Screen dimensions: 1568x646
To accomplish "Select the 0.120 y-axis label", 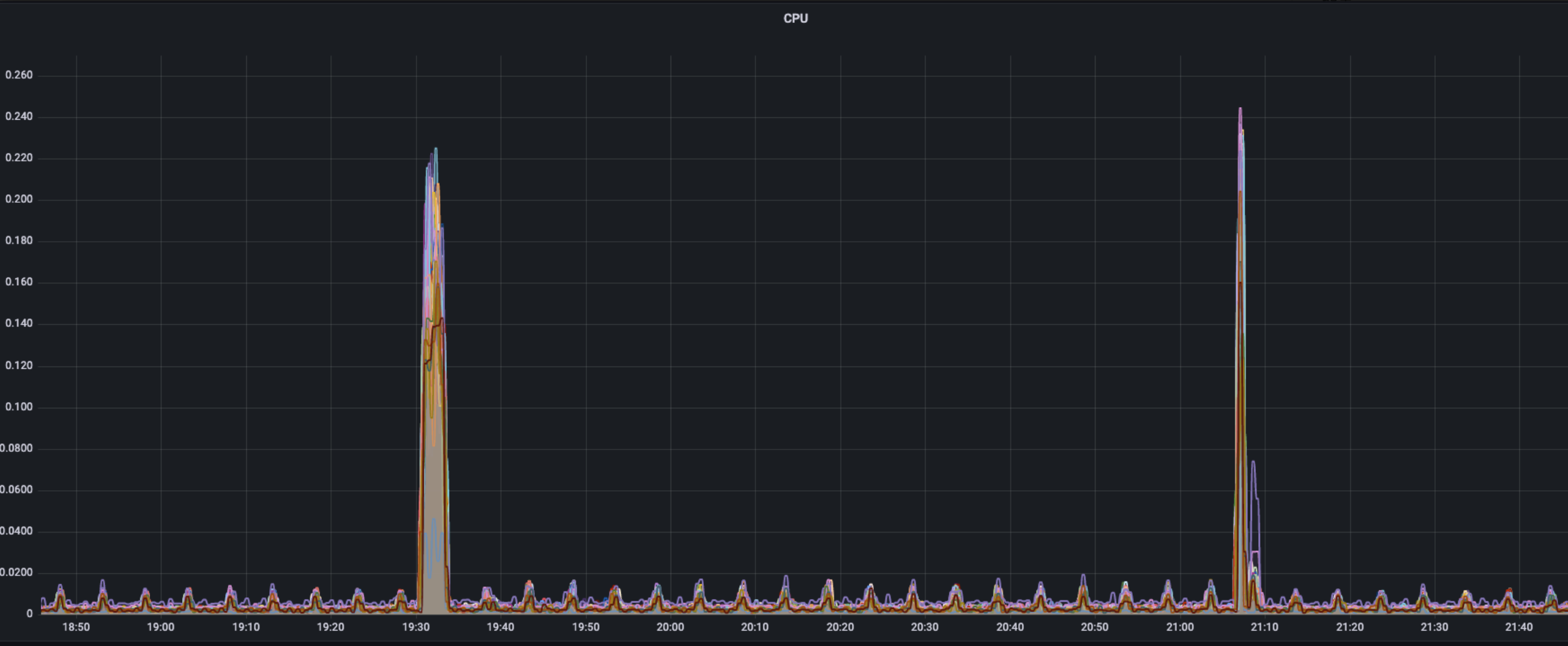I will (x=19, y=365).
